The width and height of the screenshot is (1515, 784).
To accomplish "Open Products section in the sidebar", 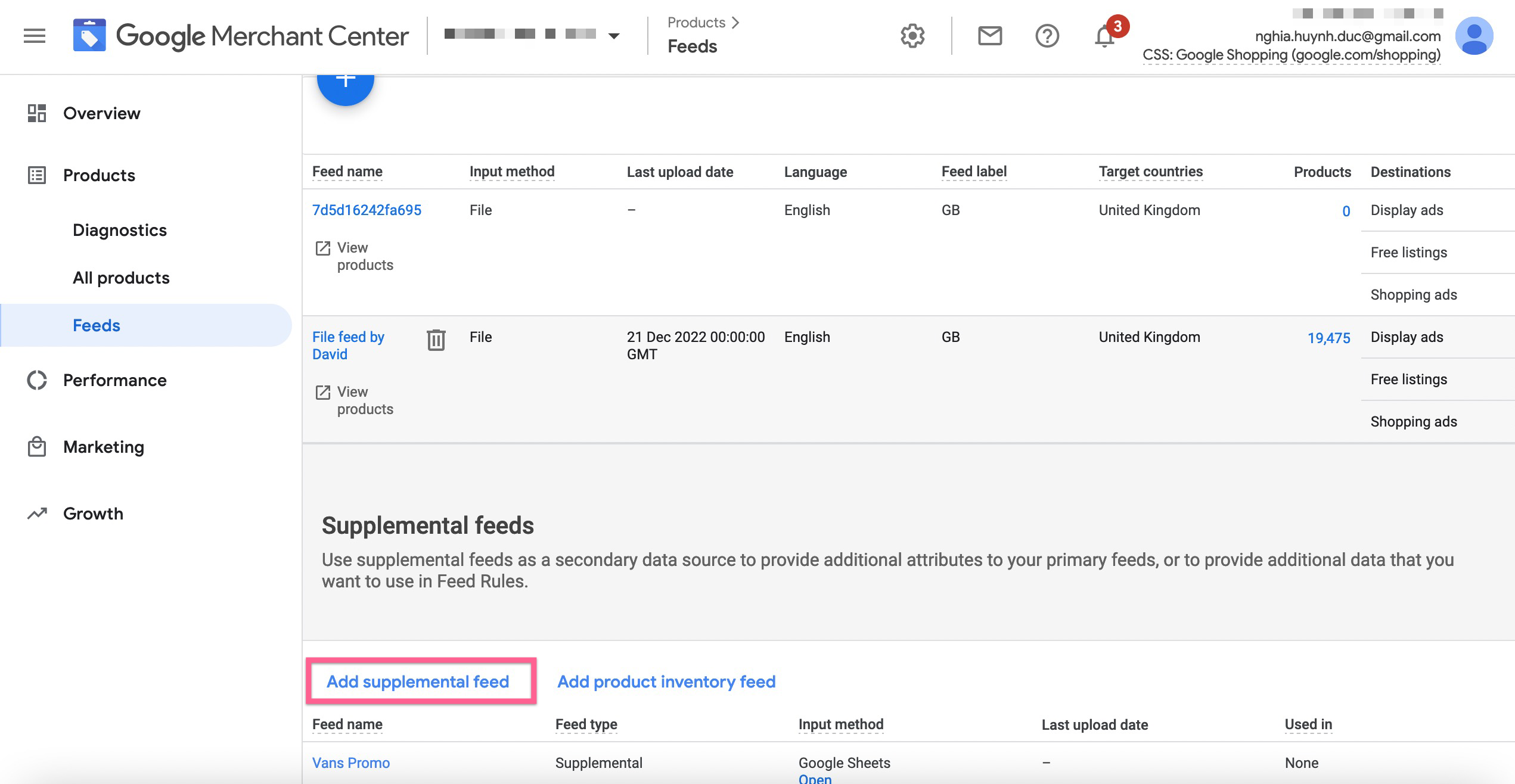I will pos(100,175).
